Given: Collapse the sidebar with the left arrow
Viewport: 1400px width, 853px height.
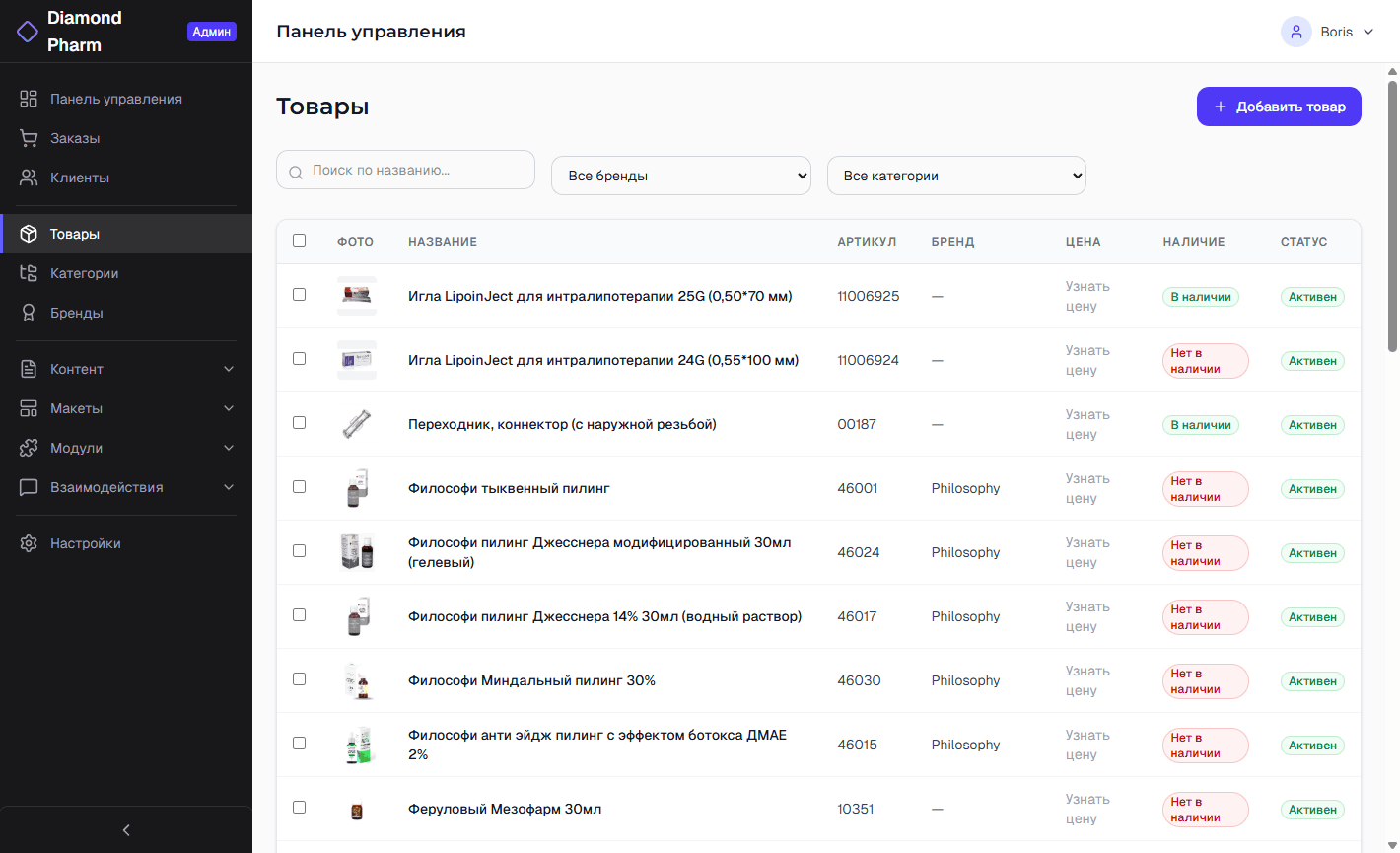Looking at the screenshot, I should [x=126, y=830].
